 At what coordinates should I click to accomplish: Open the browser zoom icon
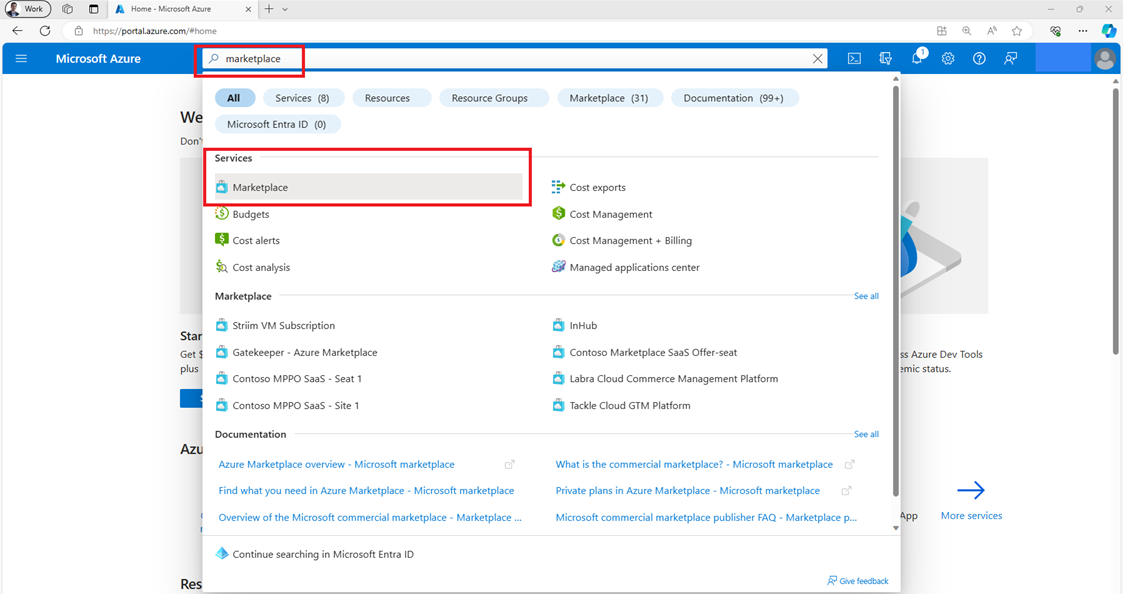pyautogui.click(x=966, y=31)
